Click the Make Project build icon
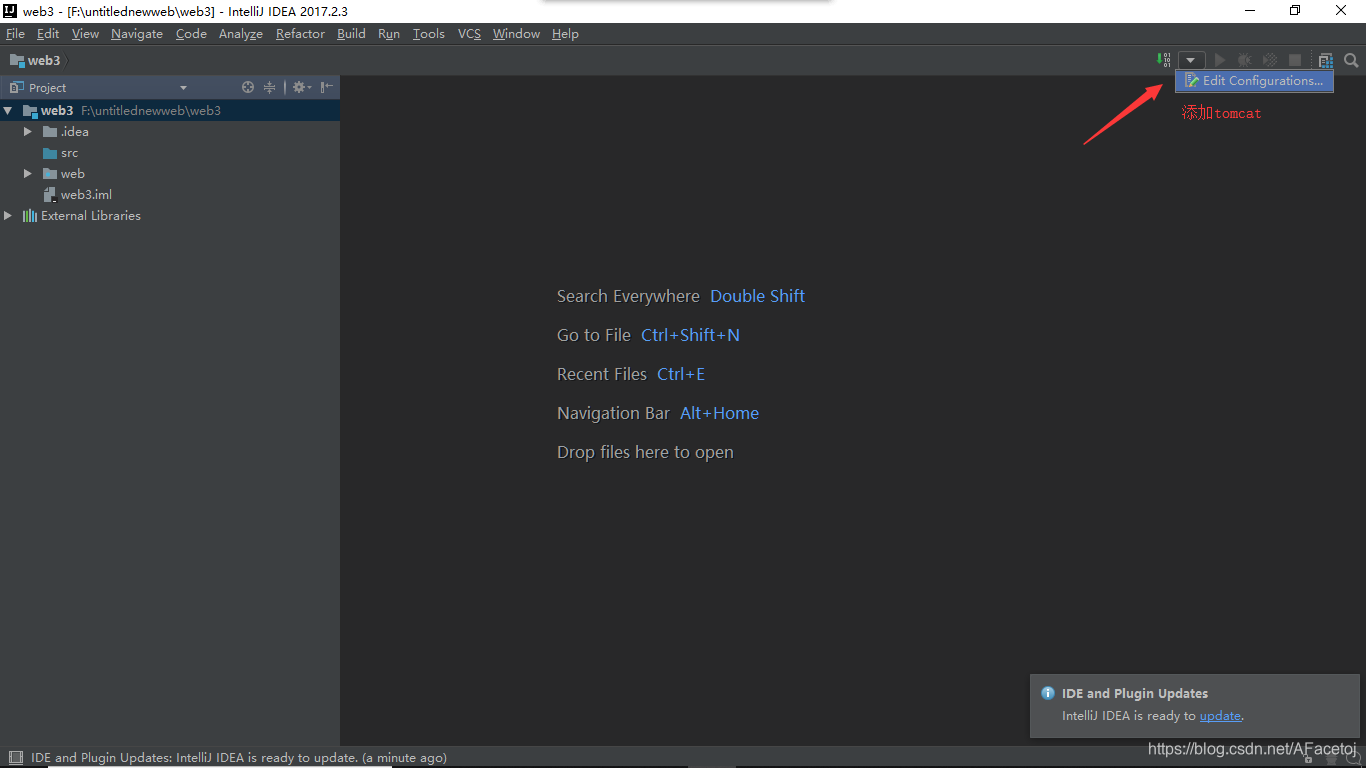 pos(1163,60)
